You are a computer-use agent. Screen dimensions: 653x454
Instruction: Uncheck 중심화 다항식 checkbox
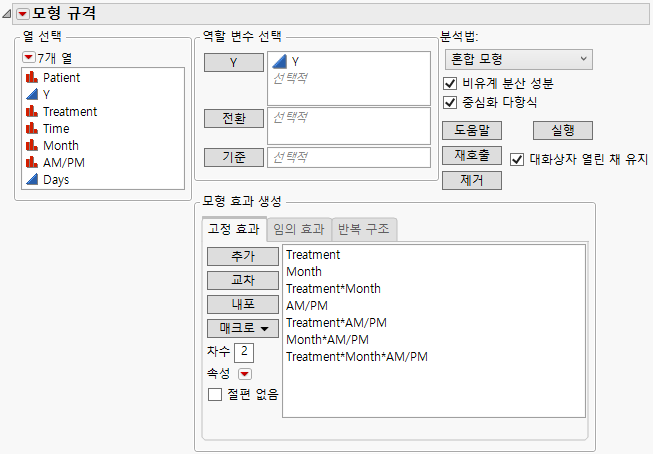450,102
